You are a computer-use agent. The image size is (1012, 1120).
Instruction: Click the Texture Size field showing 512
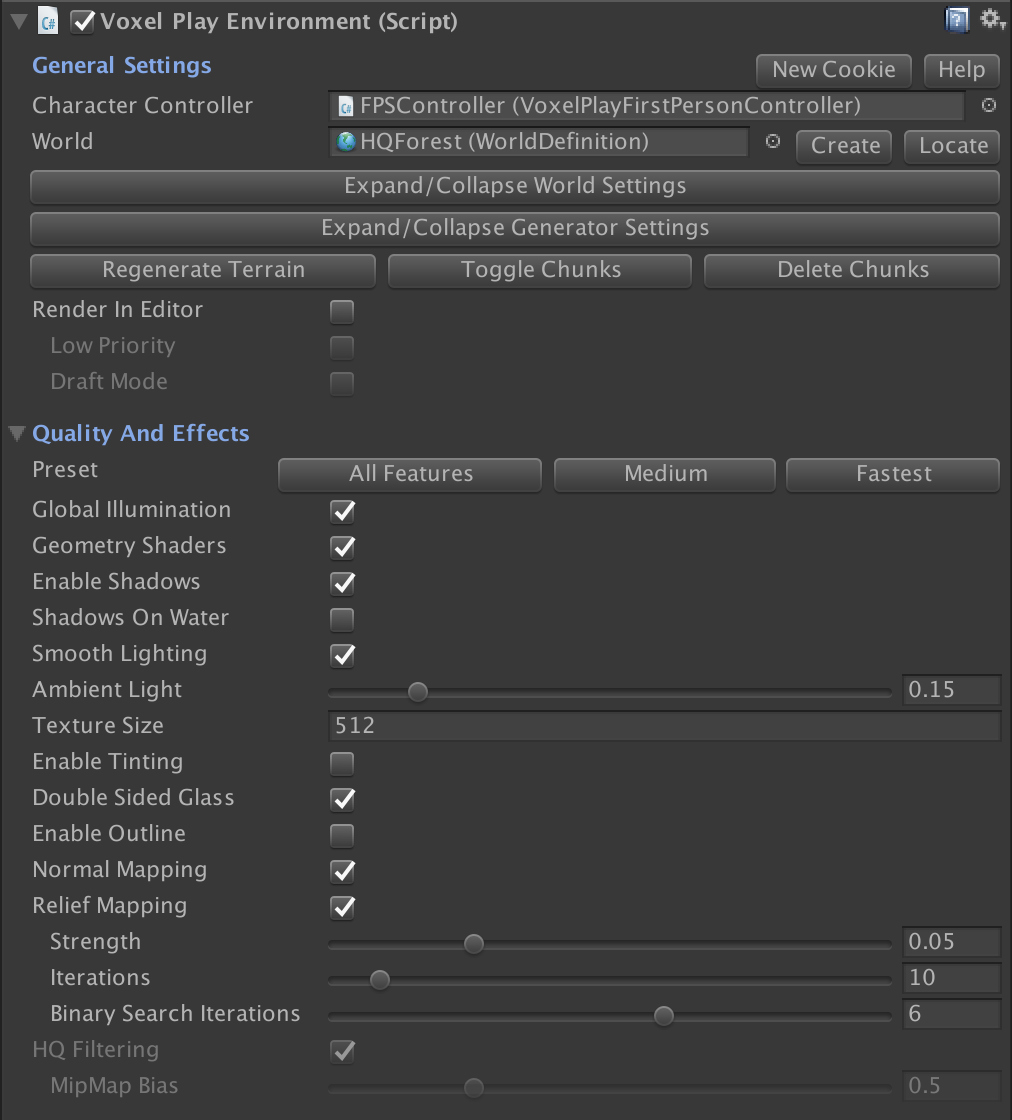(664, 726)
